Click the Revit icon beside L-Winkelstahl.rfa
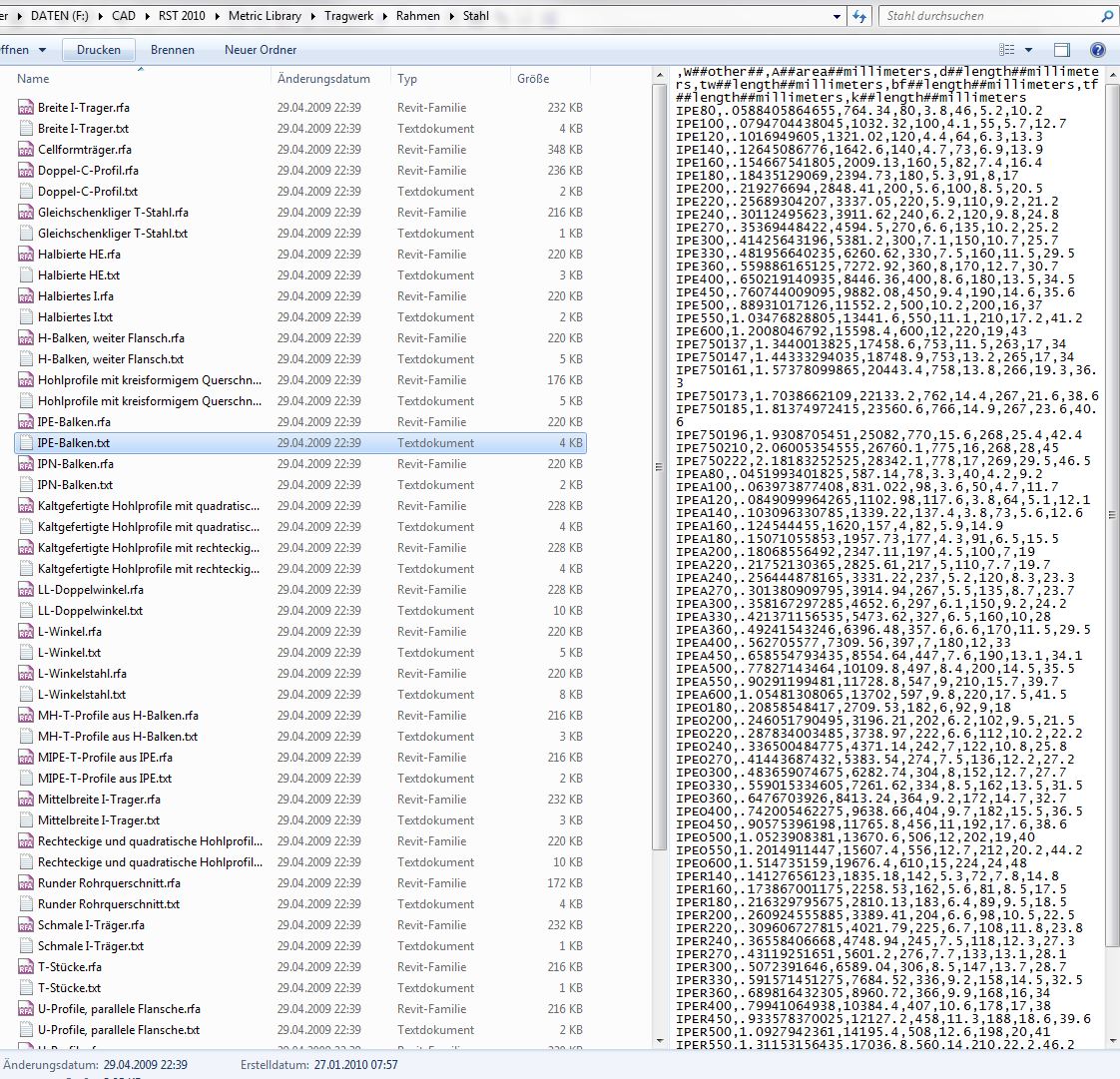Viewport: 1120px width, 1079px height. click(26, 674)
